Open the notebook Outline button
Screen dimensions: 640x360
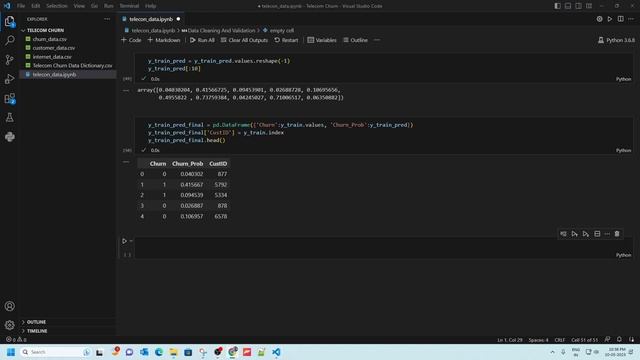(x=356, y=40)
